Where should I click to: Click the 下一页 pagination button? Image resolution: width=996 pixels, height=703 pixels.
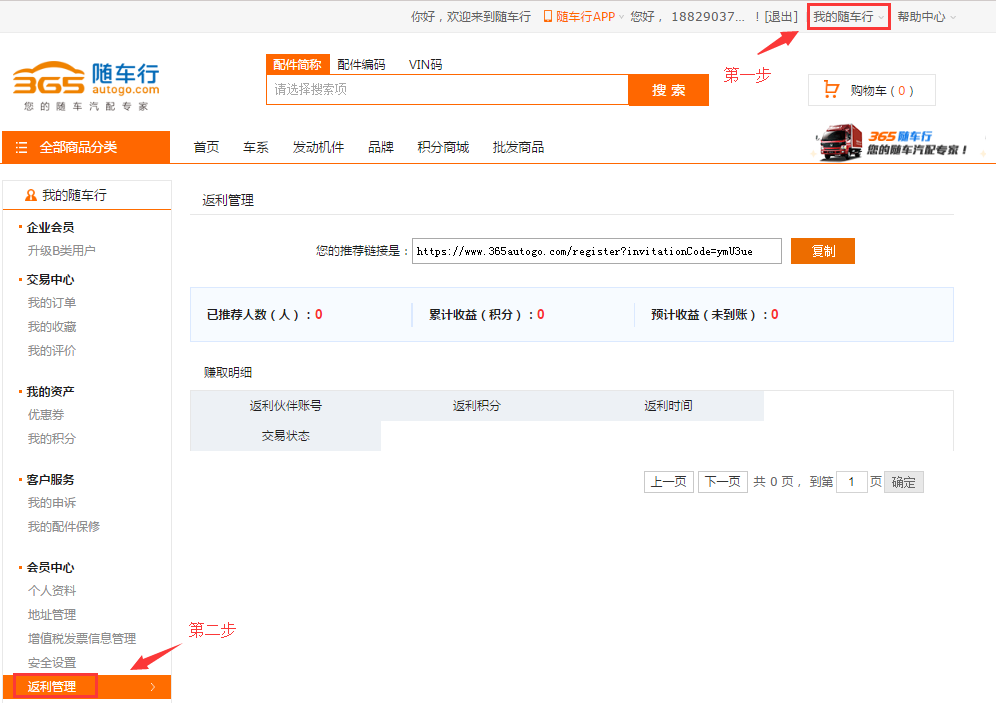(722, 482)
